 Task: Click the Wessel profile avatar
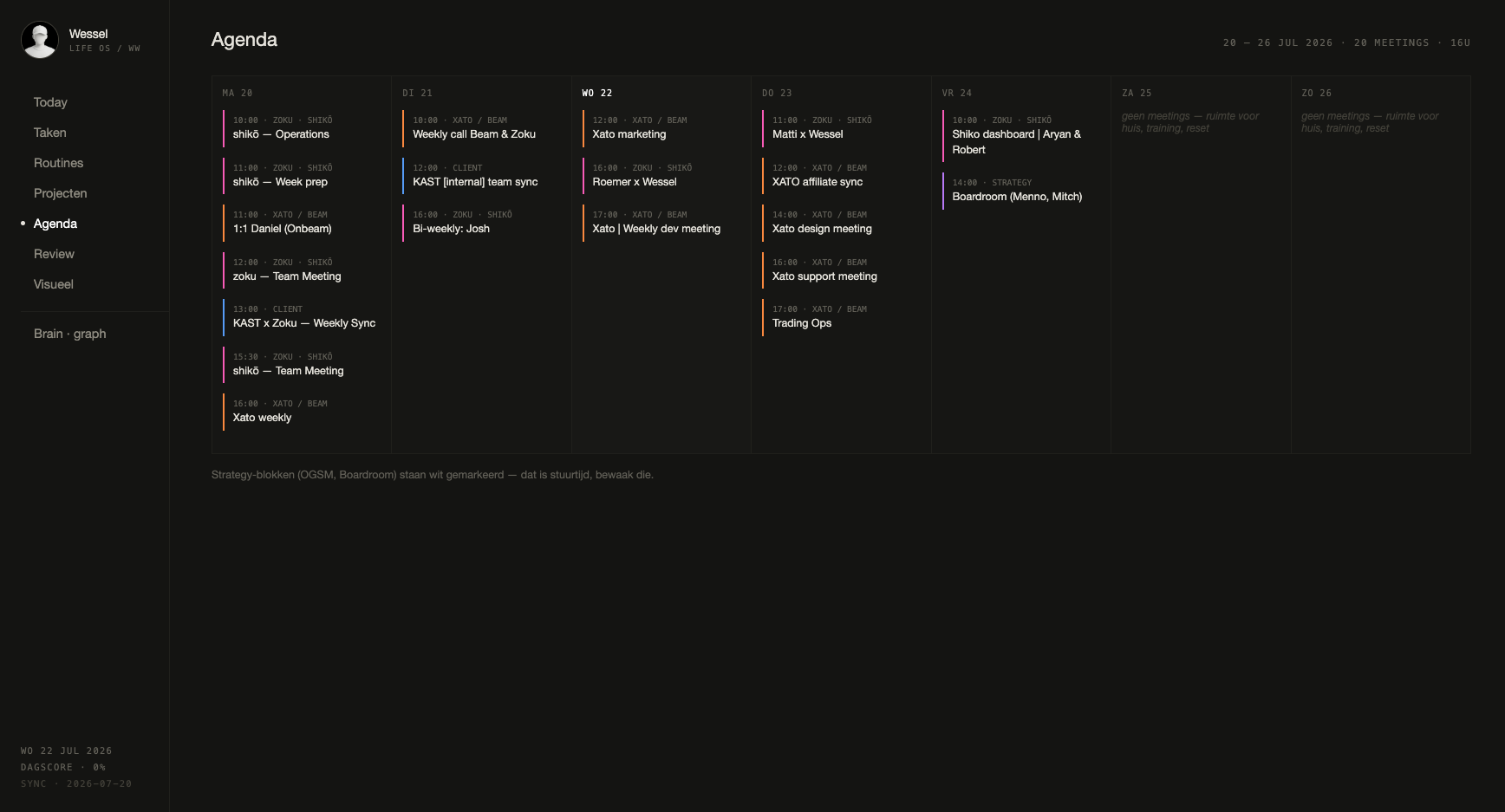pyautogui.click(x=40, y=40)
